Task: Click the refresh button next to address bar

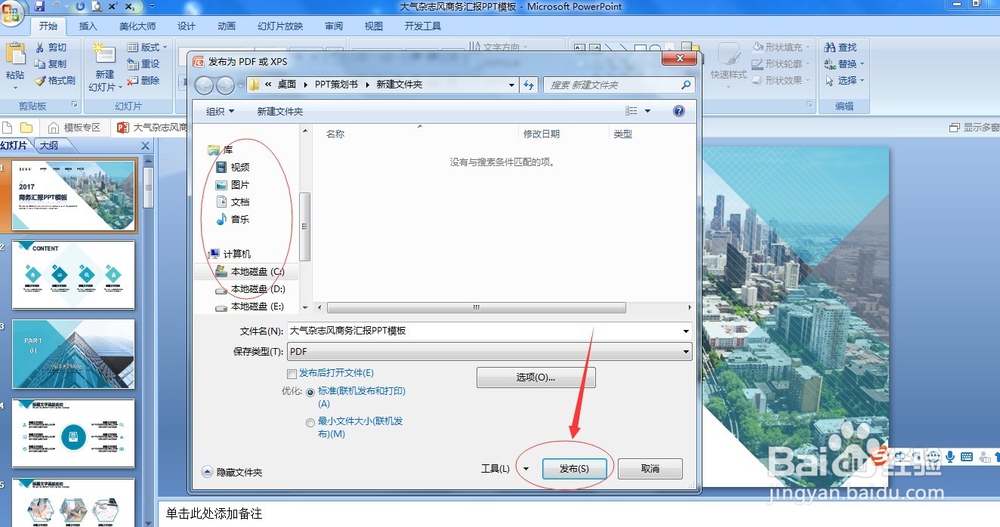Action: pyautogui.click(x=529, y=85)
